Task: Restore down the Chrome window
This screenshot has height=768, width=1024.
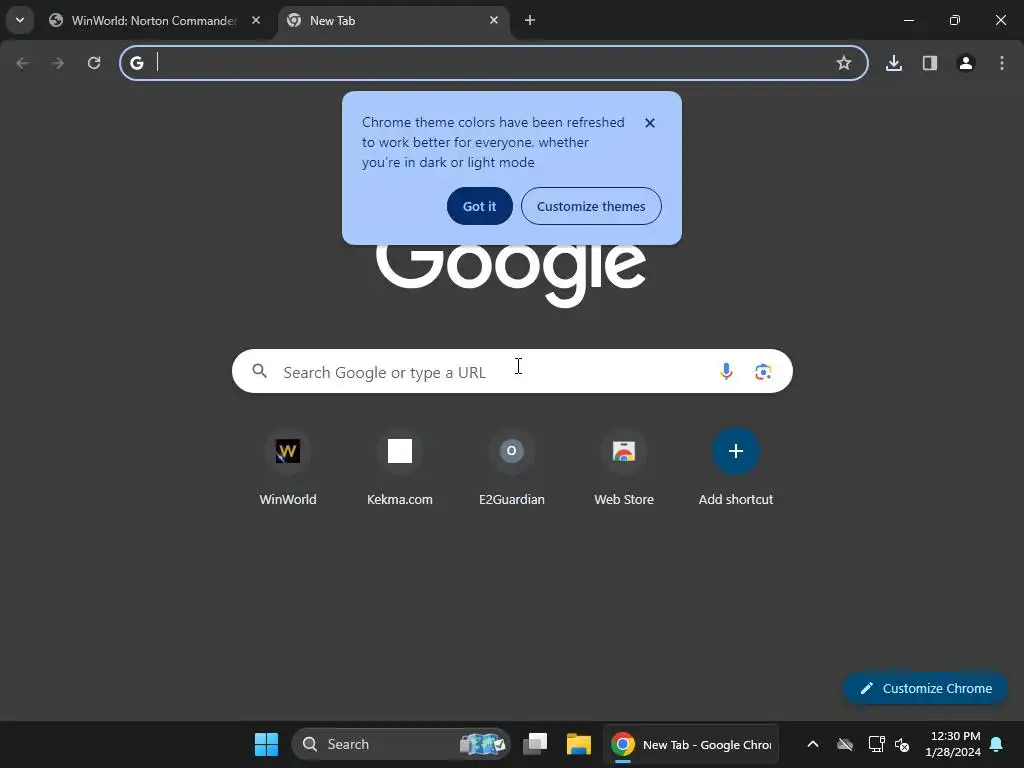Action: [955, 20]
